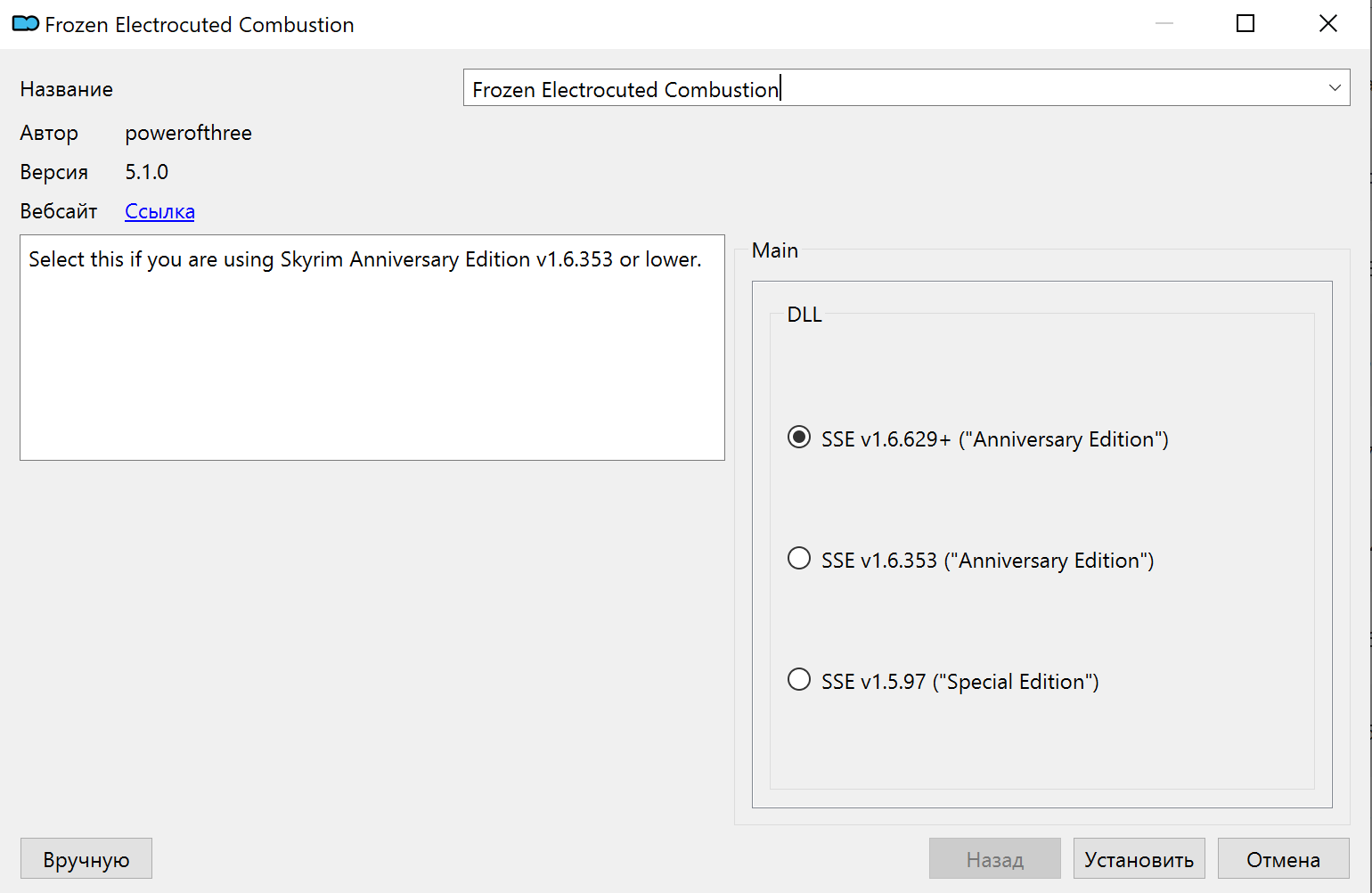Expand the Название name dropdown arrow
Screen dimensions: 1372x893
(1334, 88)
